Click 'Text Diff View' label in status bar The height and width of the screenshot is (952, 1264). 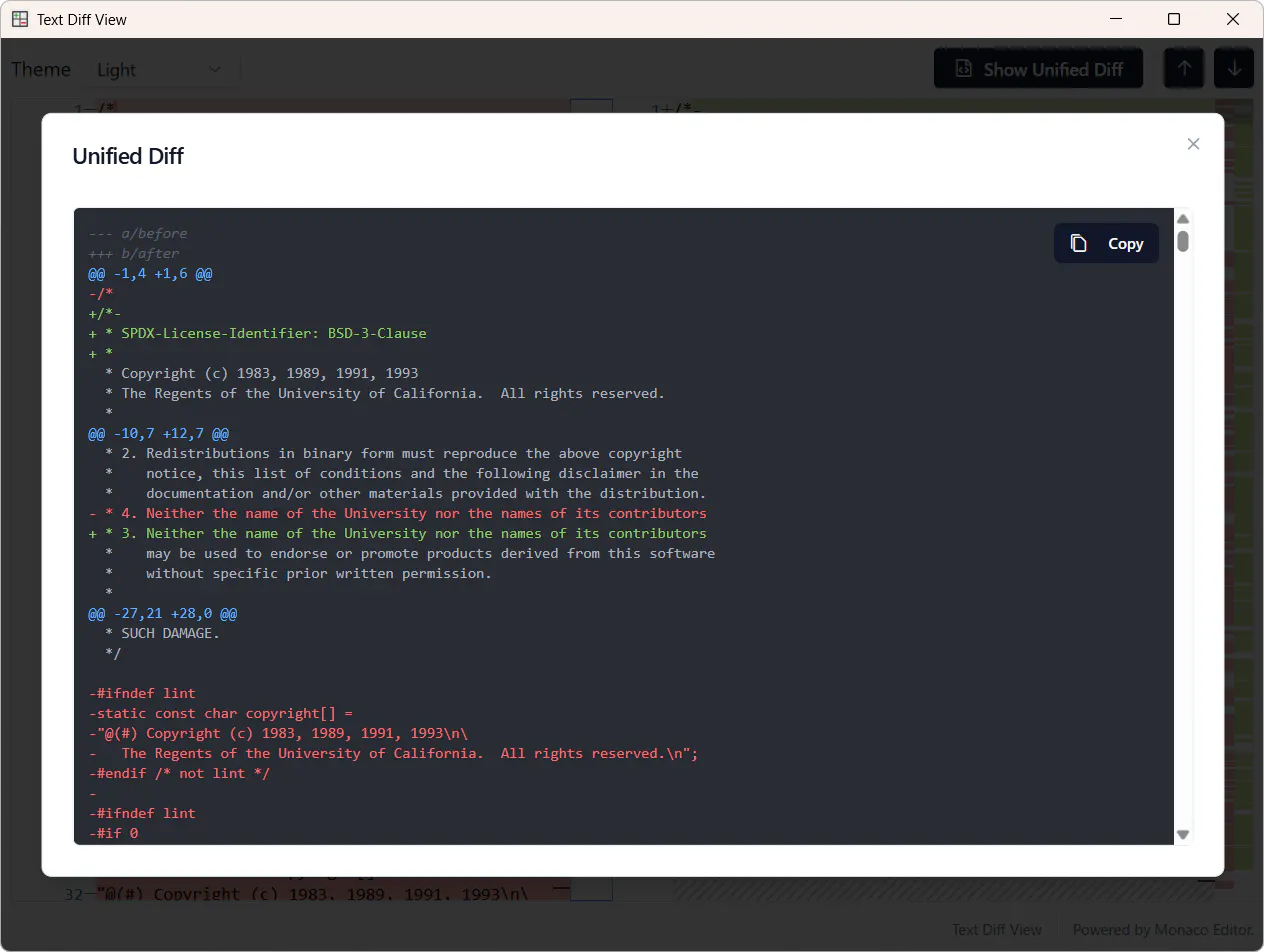(x=997, y=930)
